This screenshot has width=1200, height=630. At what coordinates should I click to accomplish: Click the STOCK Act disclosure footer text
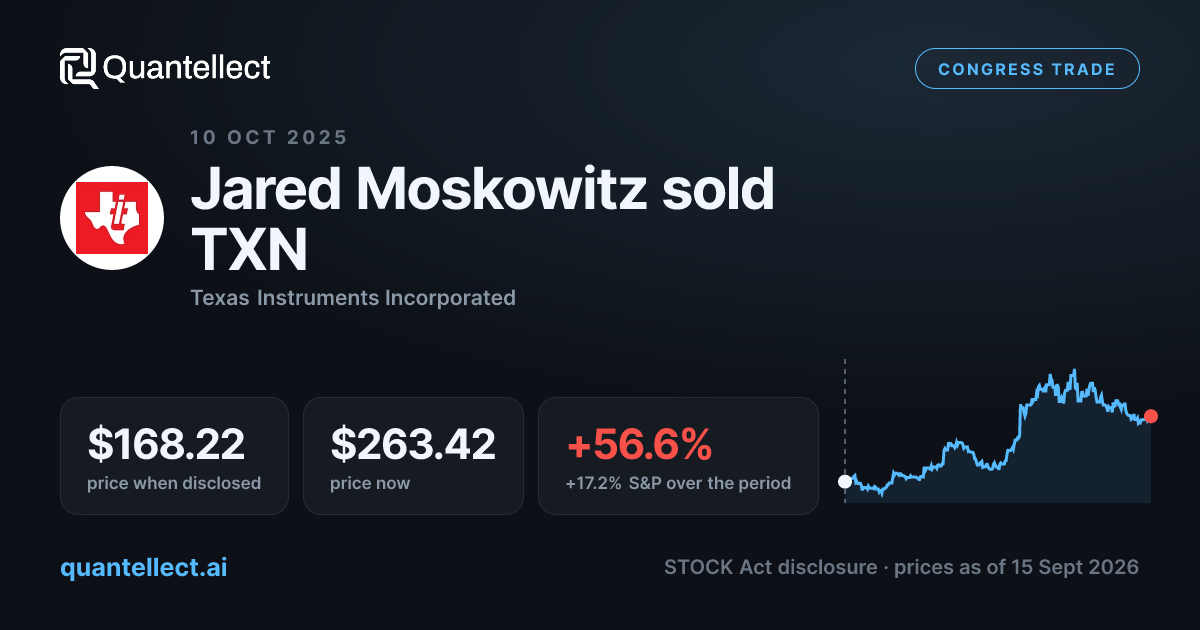(x=773, y=567)
